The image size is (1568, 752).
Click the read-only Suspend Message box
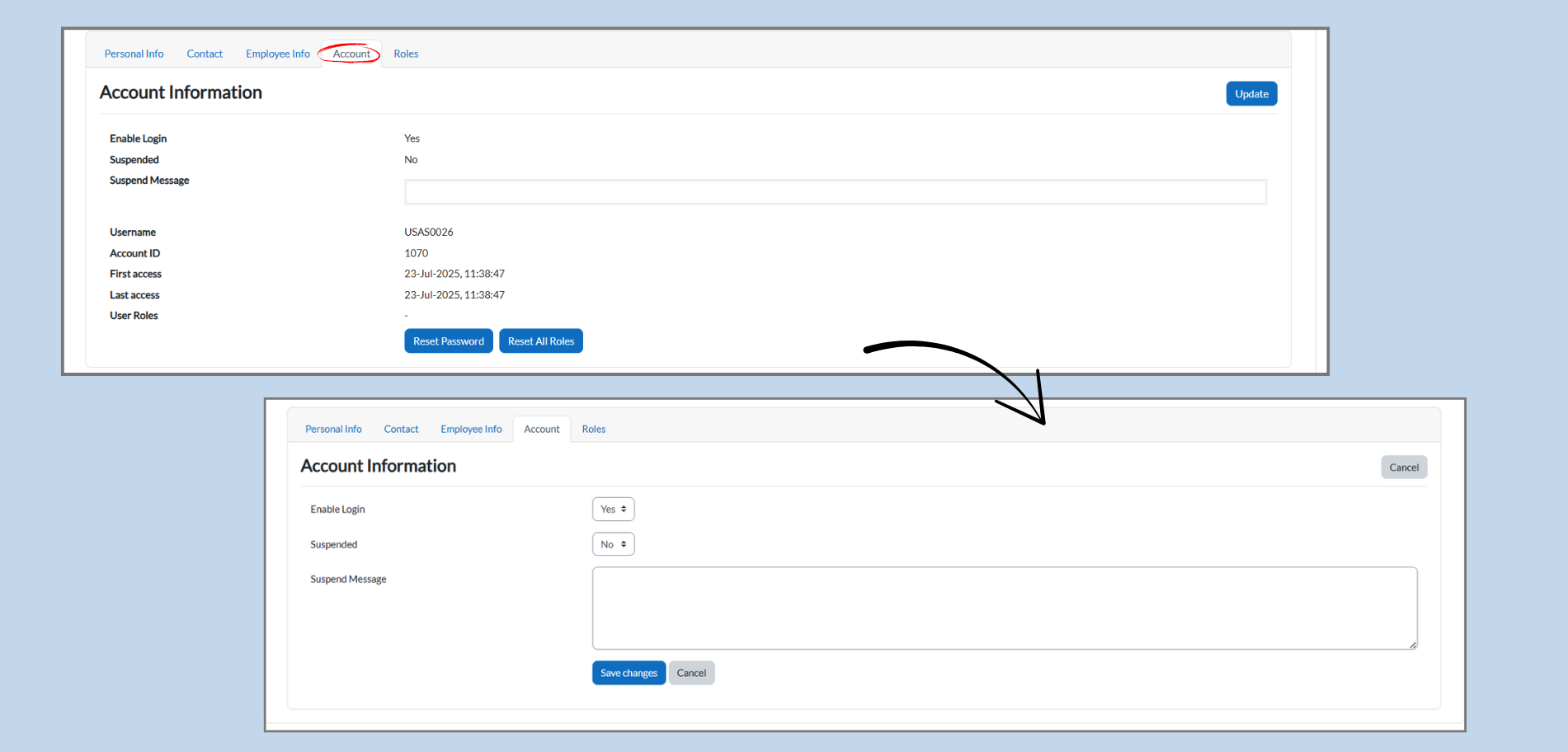point(835,192)
